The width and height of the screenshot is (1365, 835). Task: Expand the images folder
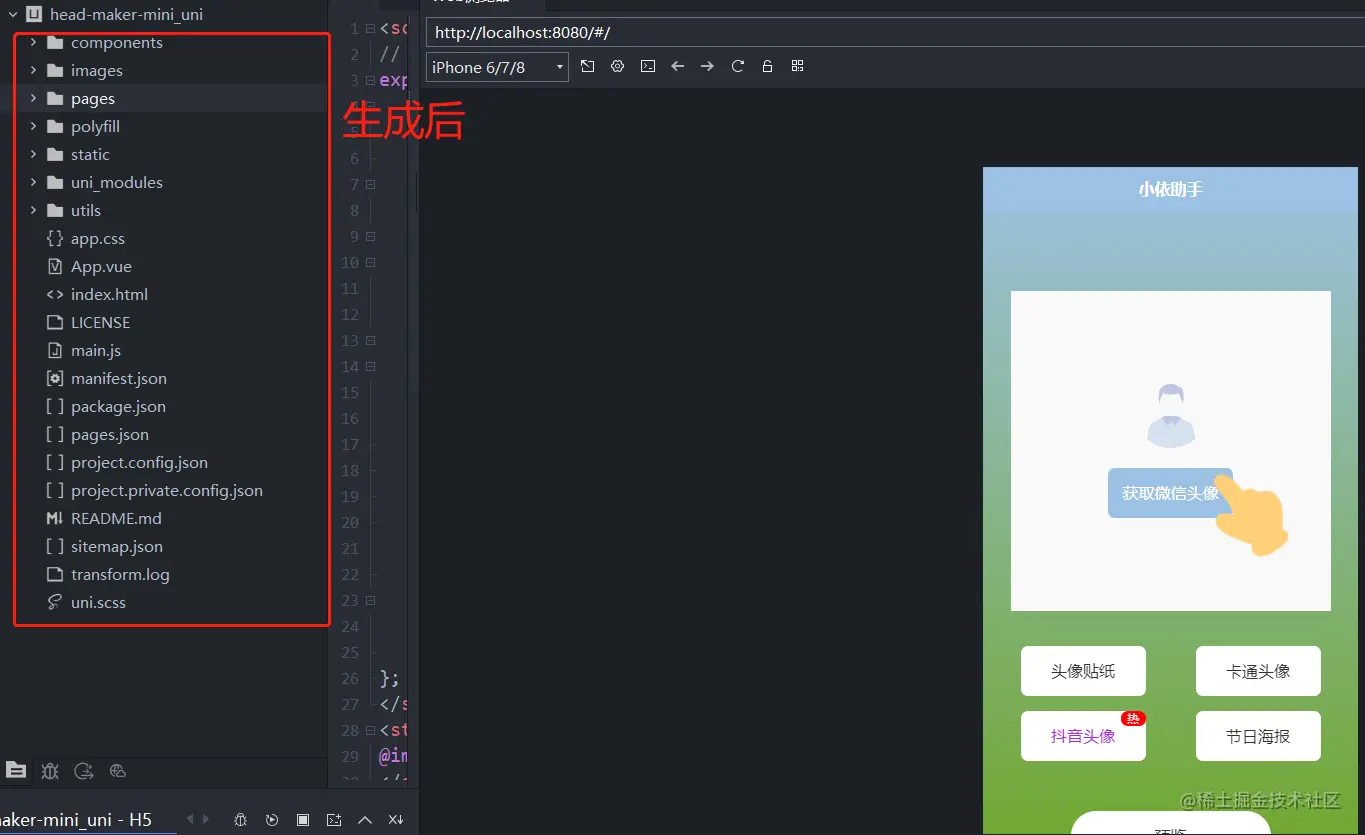[33, 71]
